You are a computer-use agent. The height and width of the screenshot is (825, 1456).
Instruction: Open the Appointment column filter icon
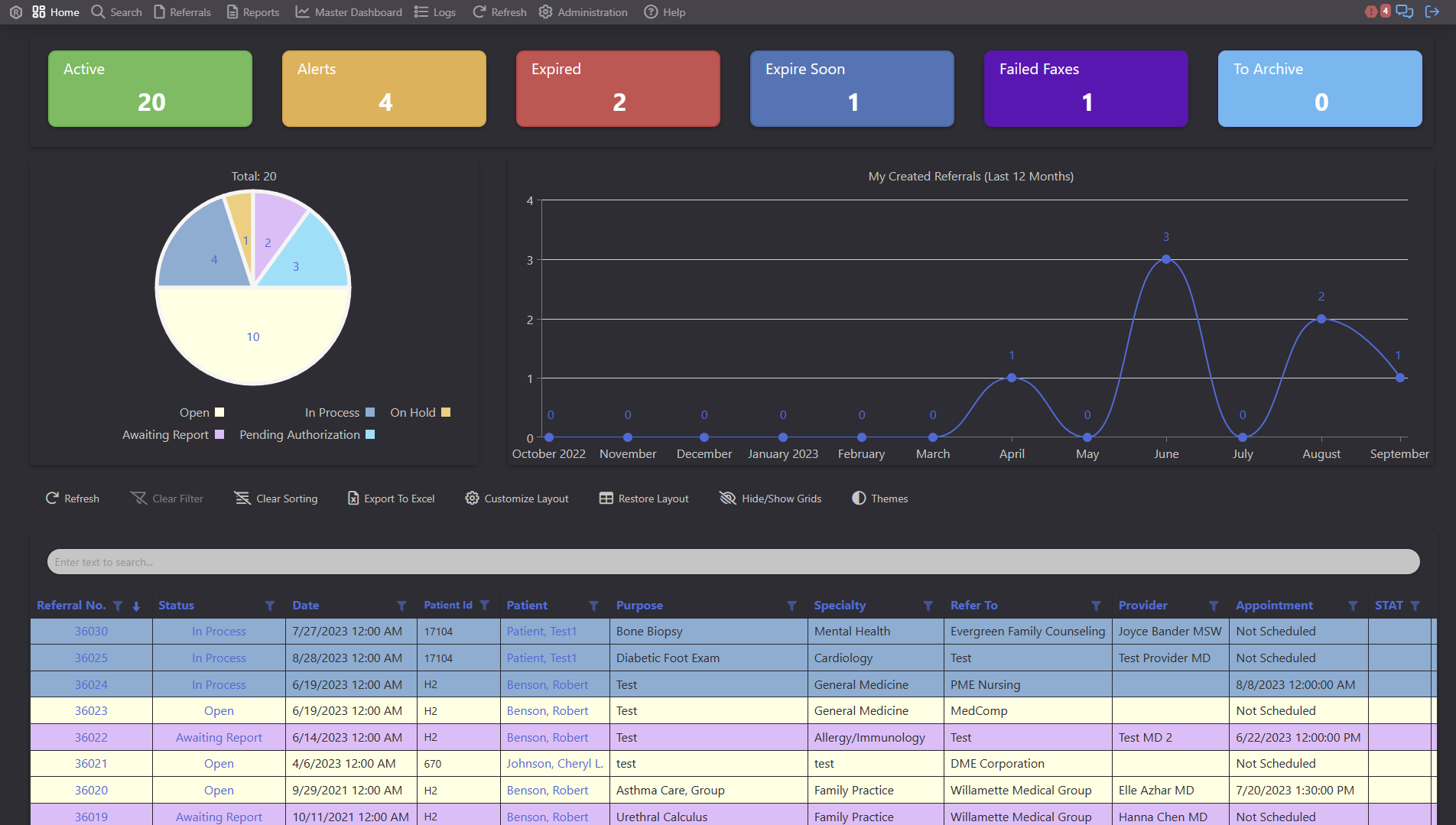[x=1353, y=606]
